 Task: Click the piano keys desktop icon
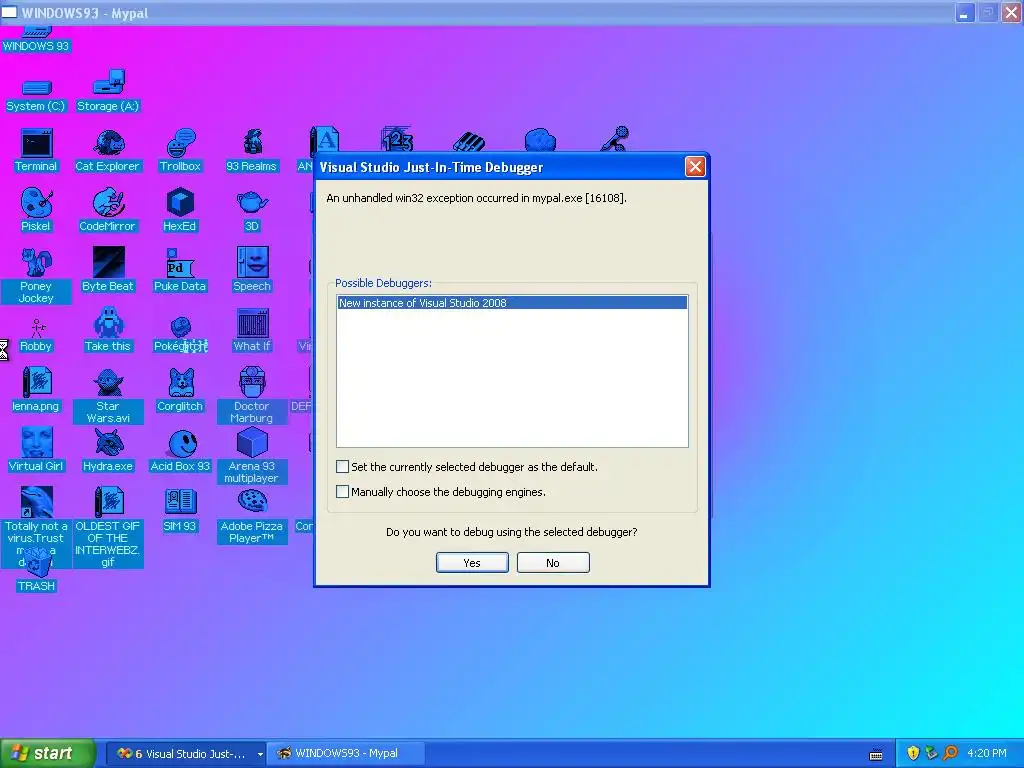click(469, 140)
